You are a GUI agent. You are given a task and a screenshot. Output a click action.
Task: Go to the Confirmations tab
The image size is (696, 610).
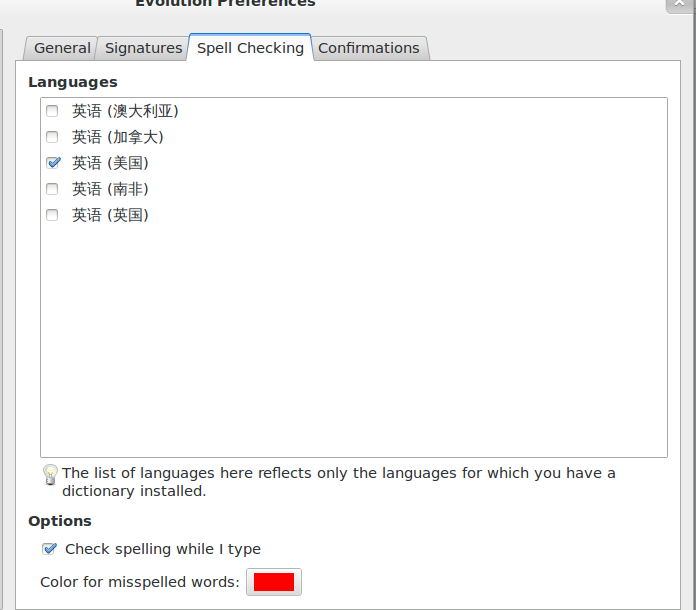click(x=368, y=48)
